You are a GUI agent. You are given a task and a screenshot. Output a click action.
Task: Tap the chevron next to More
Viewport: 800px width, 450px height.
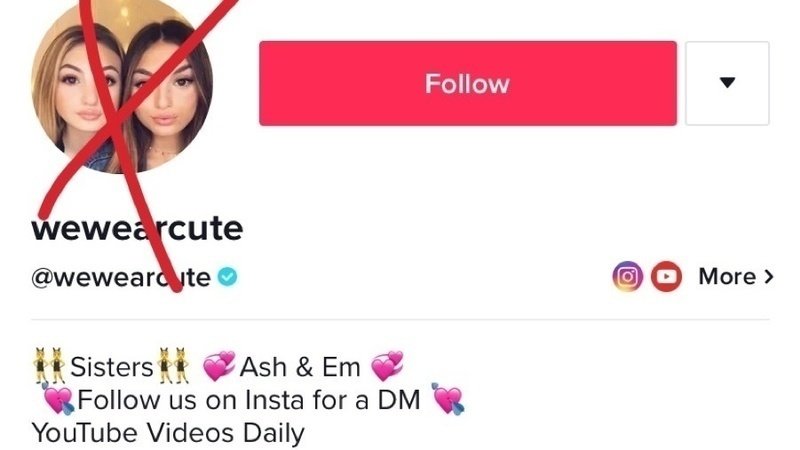pos(768,277)
